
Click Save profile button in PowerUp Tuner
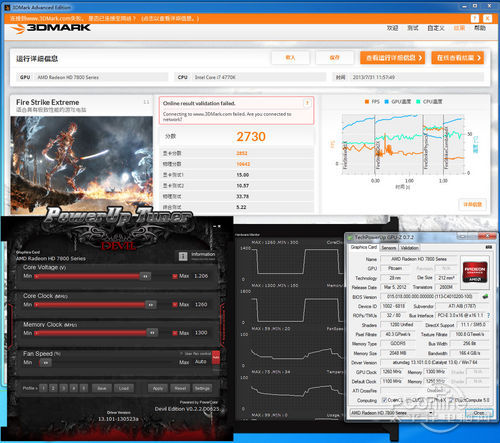click(x=102, y=388)
